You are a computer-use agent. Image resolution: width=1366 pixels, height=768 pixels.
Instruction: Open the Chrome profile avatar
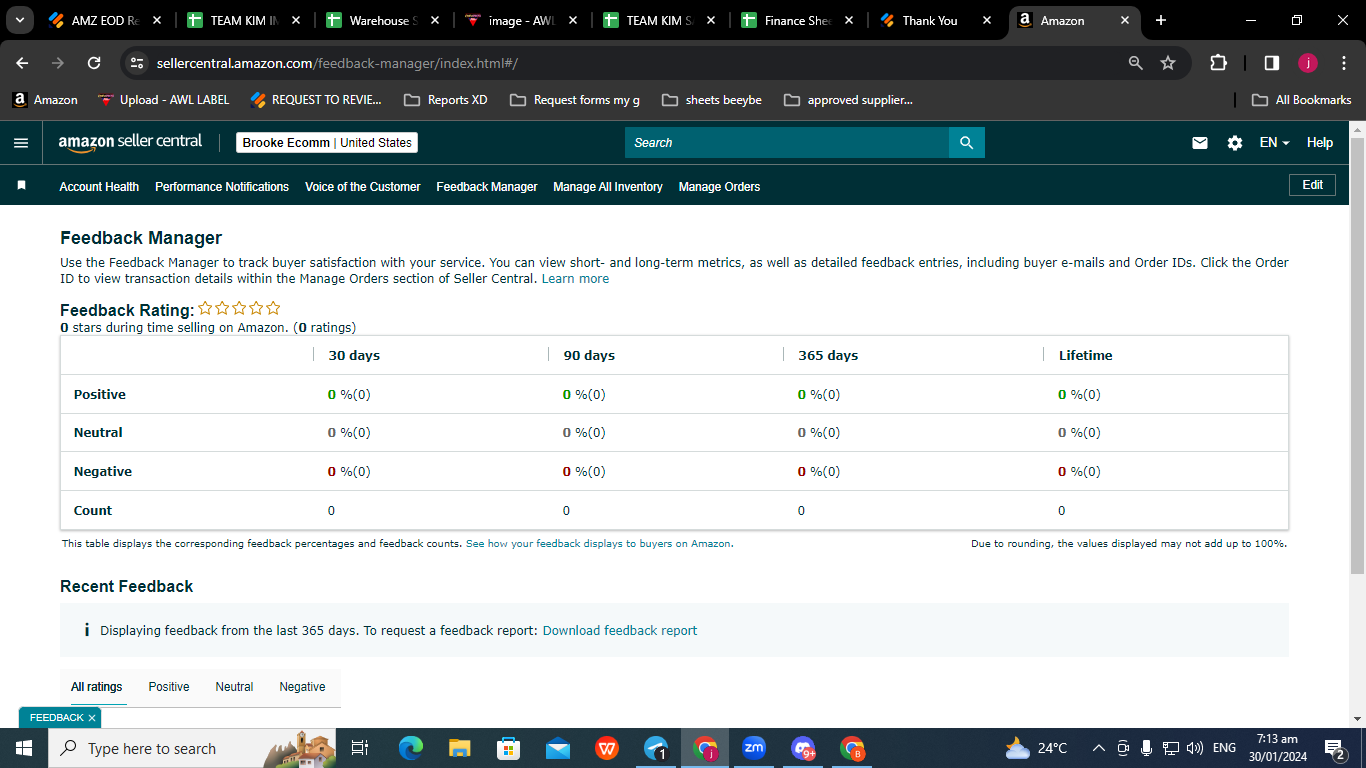[x=1308, y=63]
